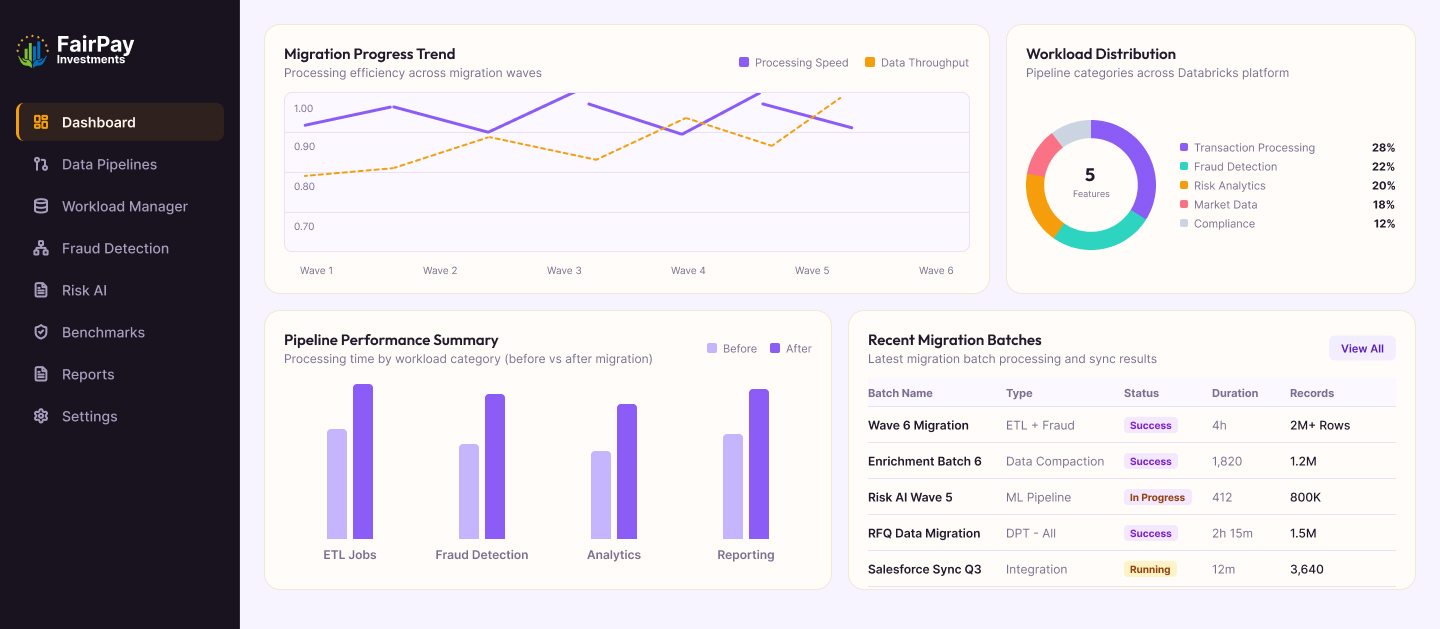Click Transaction Processing legend color dot
The image size is (1440, 629).
1184,147
